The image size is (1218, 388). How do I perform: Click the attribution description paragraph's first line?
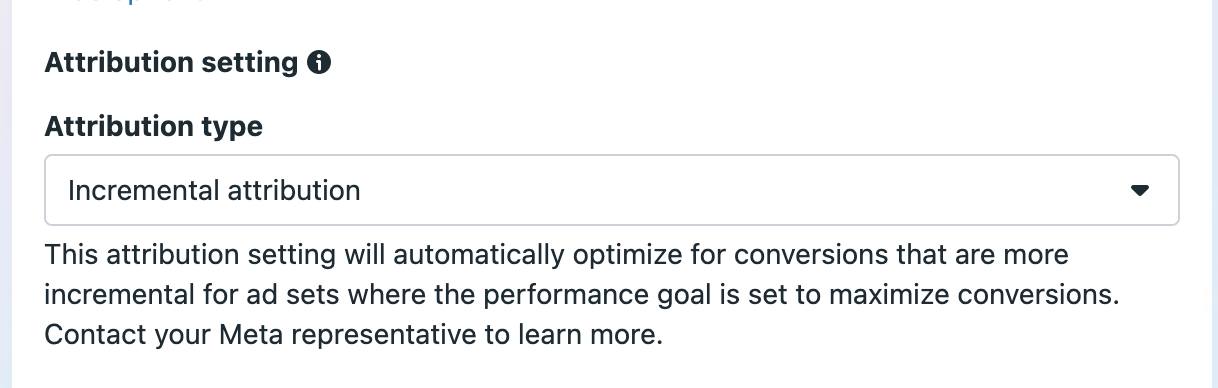click(x=557, y=255)
